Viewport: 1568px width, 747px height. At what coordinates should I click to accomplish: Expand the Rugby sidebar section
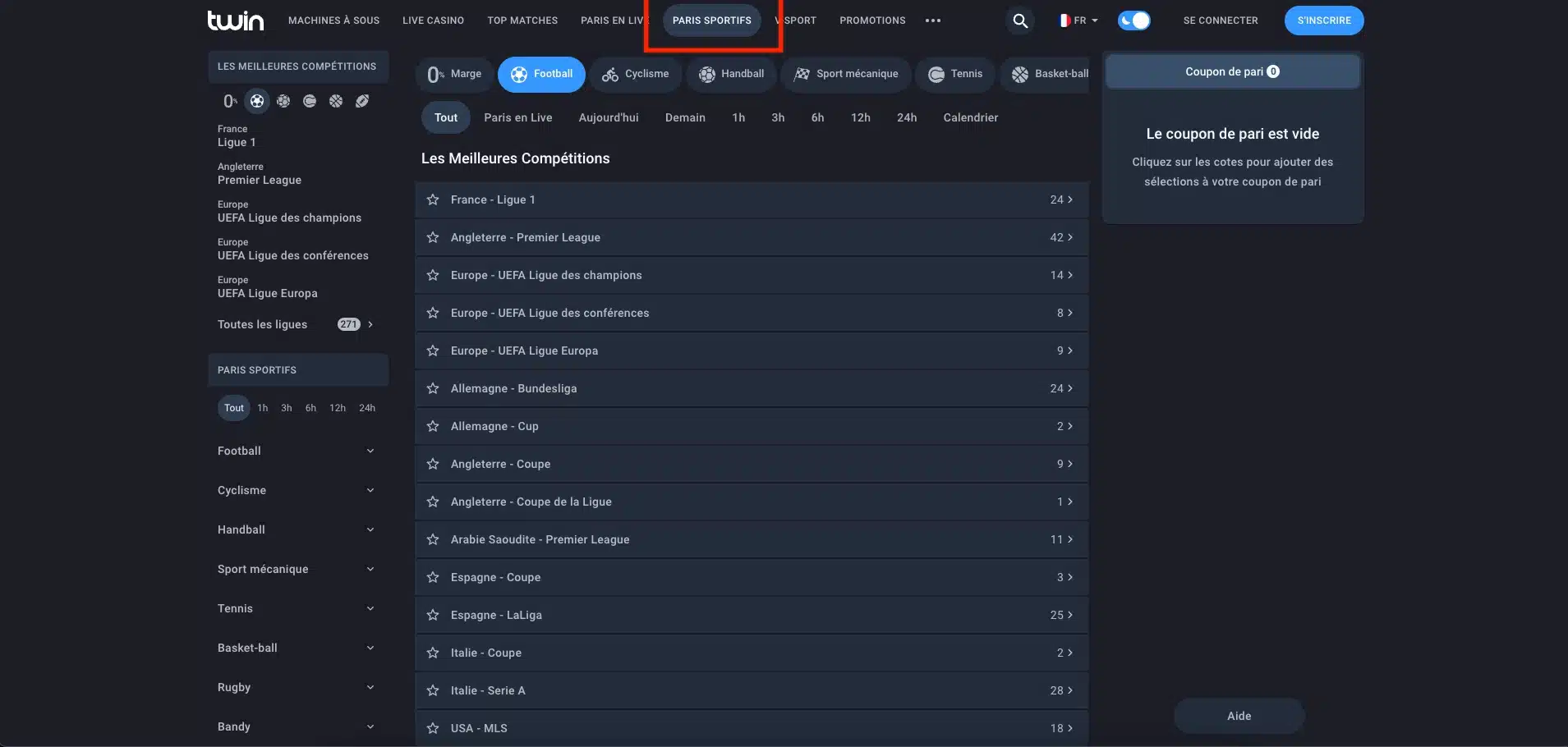click(x=297, y=687)
